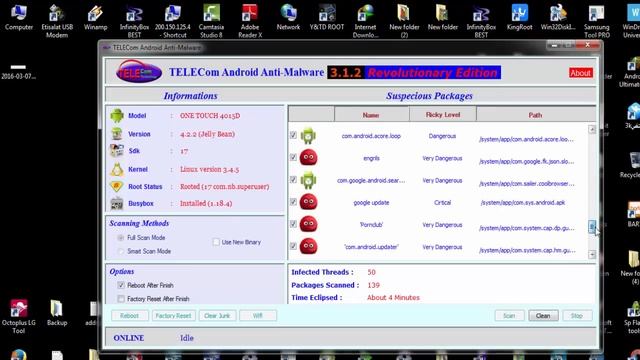Image resolution: width=640 pixels, height=360 pixels.
Task: Uncheck the com.google.android.sear package checkbox
Action: click(x=293, y=179)
